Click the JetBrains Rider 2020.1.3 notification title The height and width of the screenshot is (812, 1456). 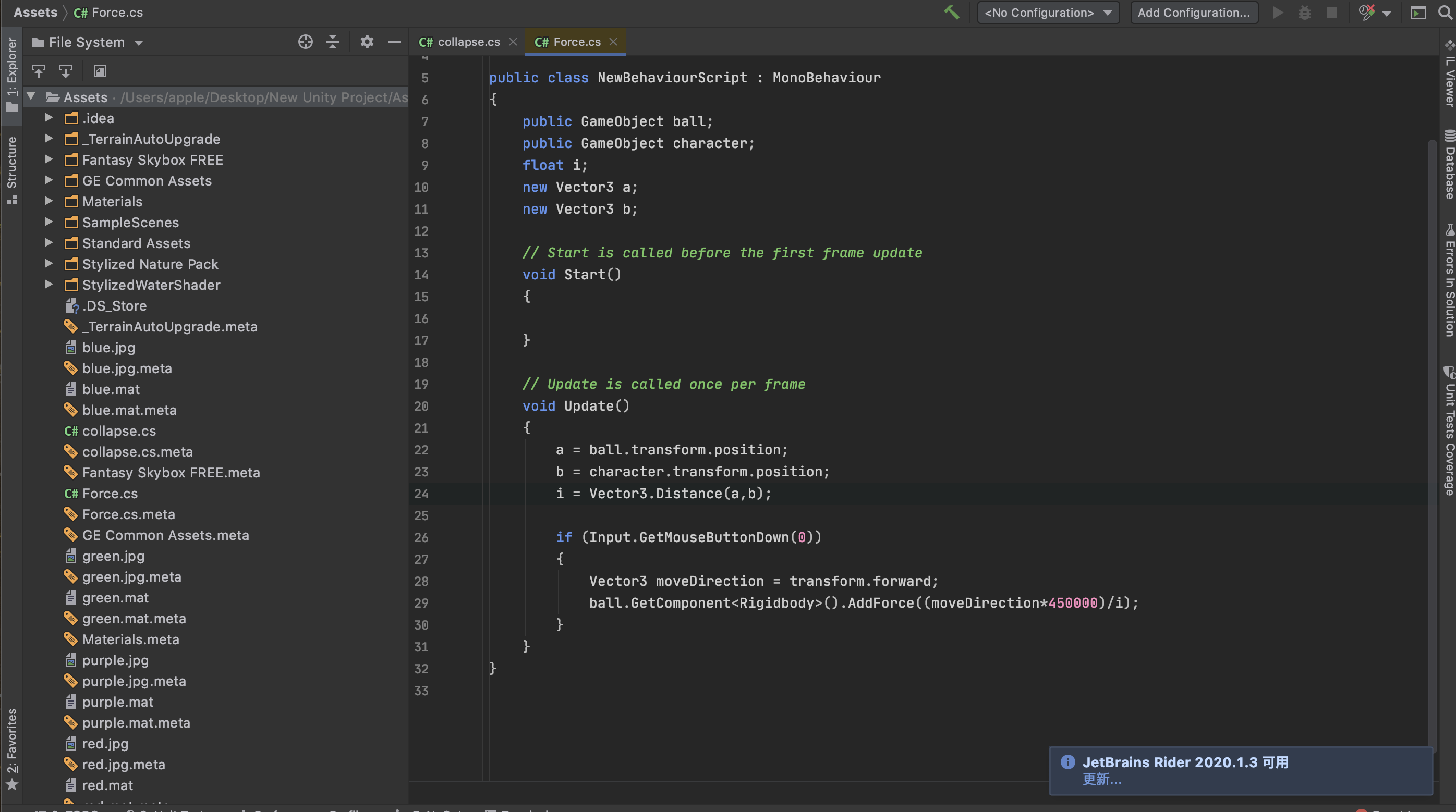point(1185,762)
